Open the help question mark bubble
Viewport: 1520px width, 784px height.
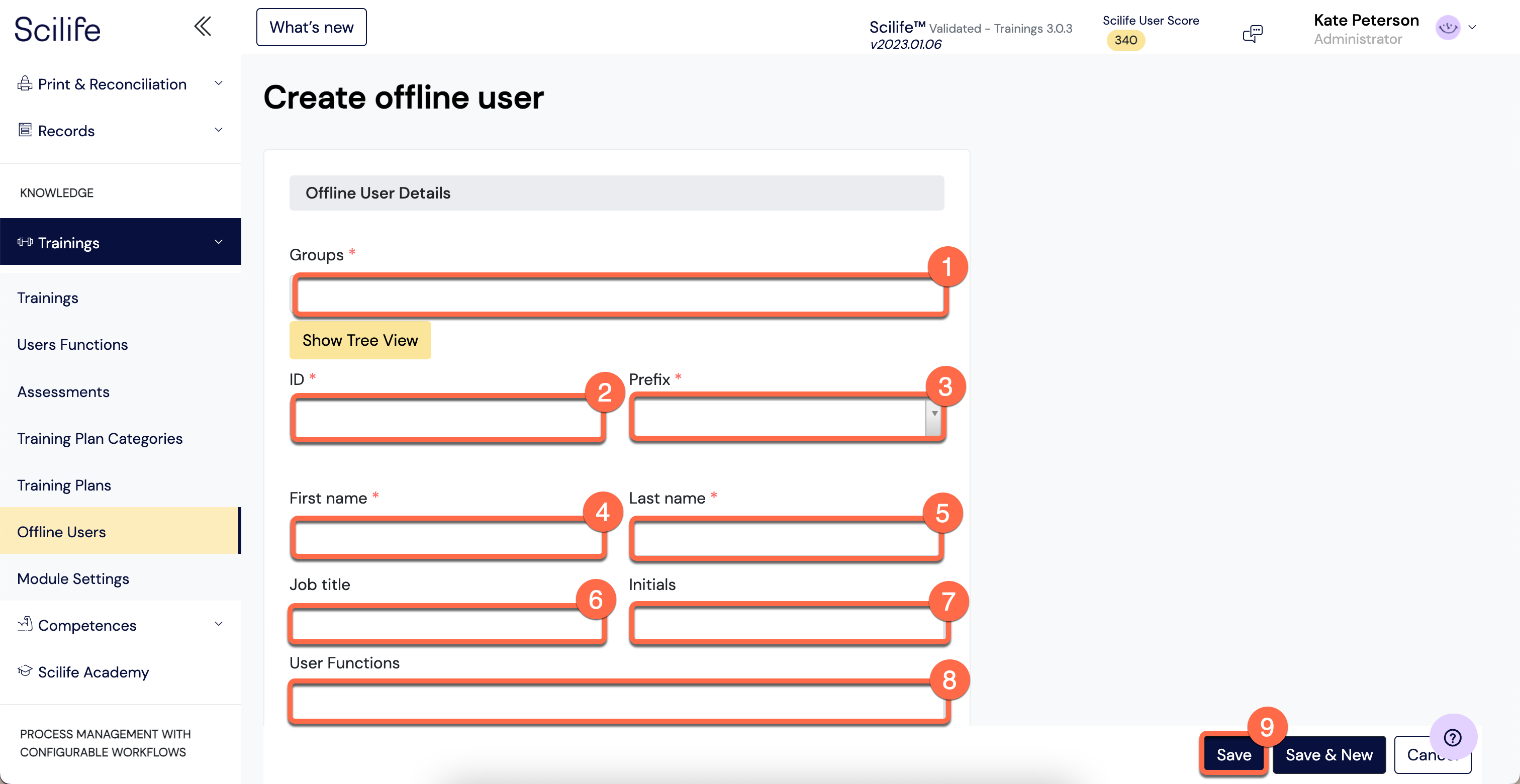click(x=1452, y=737)
